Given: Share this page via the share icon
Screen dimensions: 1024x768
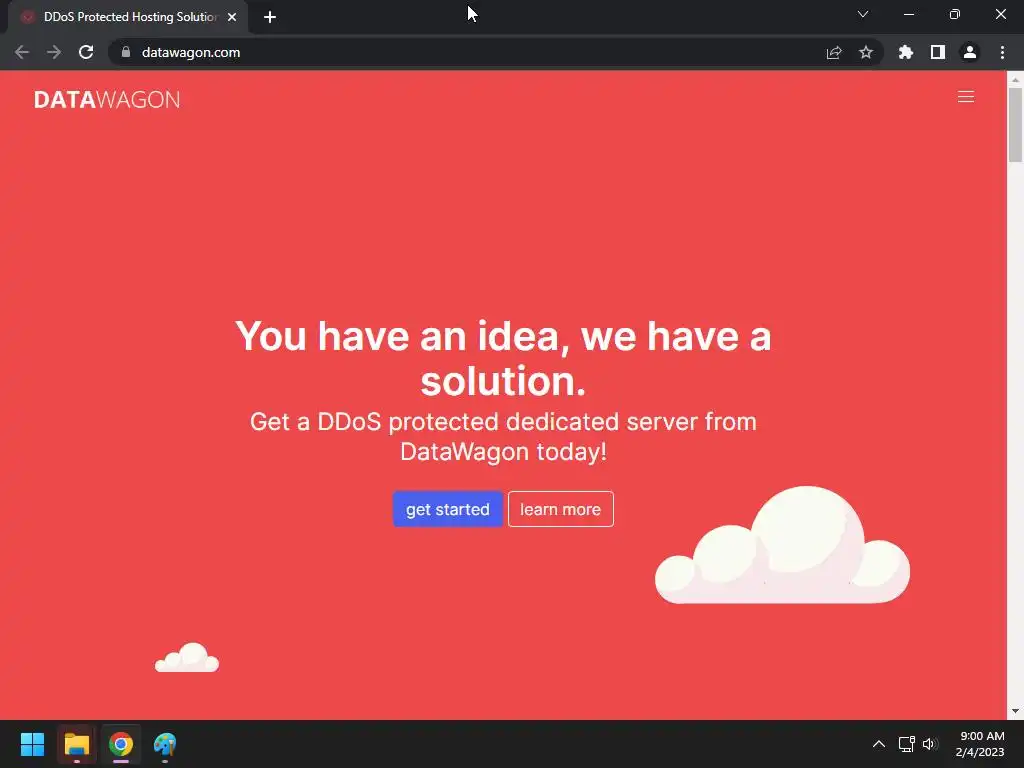Looking at the screenshot, I should click(834, 52).
